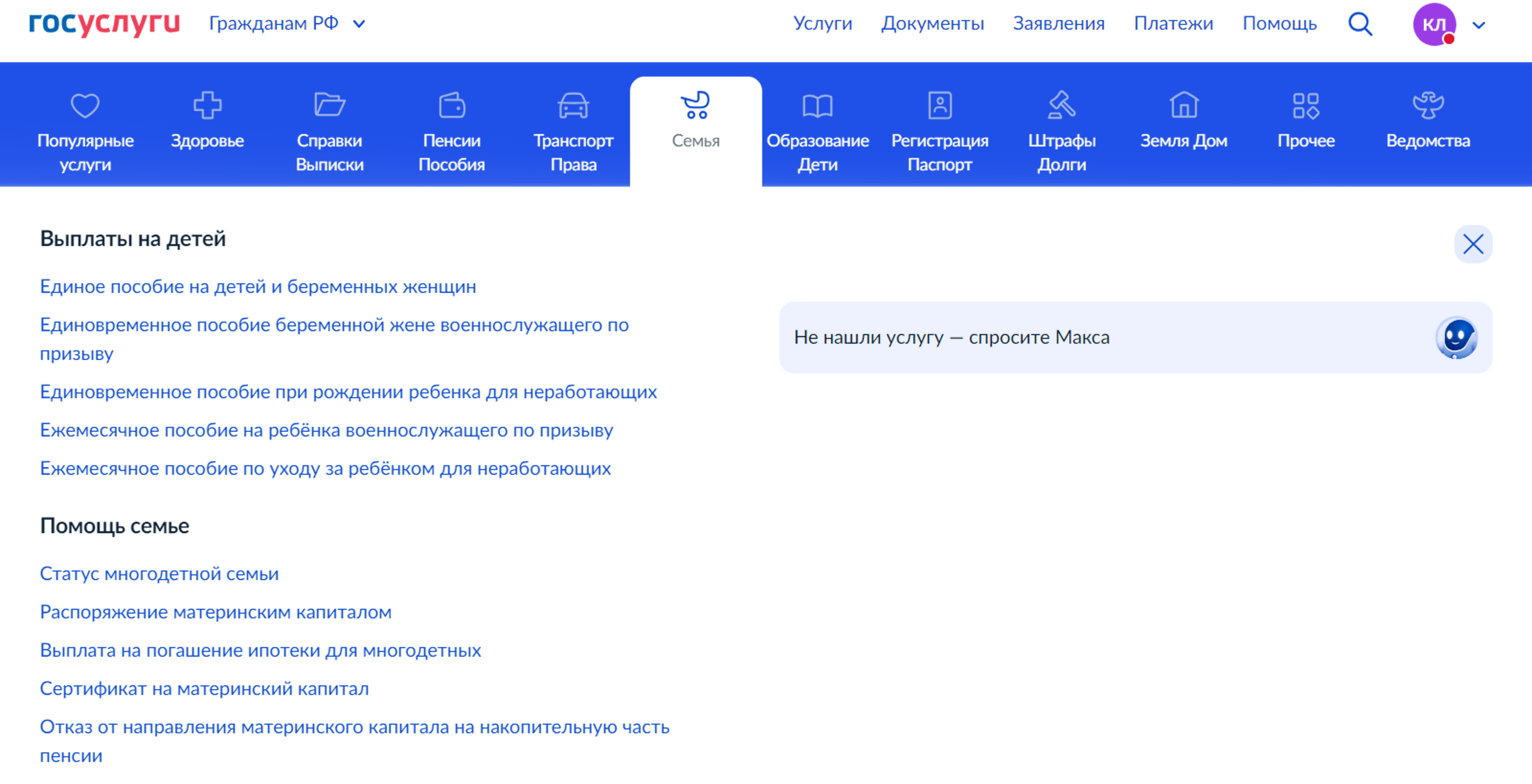
Task: Open Ежемесячное пособие по уходу за ребёнком
Action: (326, 469)
